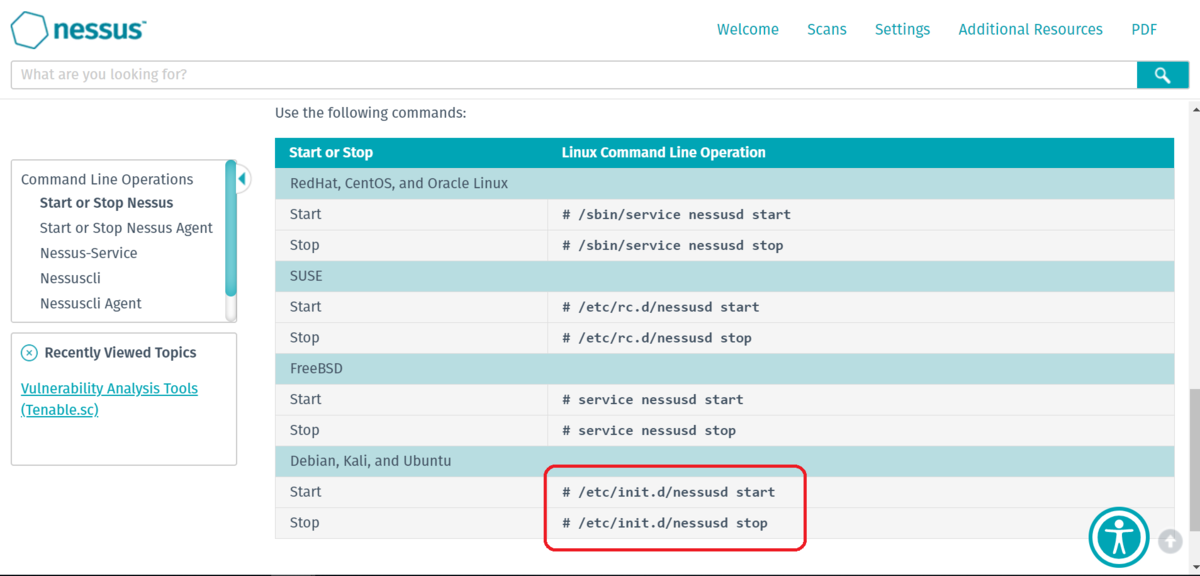Click the sidebar navigation scrollbar

231,228
